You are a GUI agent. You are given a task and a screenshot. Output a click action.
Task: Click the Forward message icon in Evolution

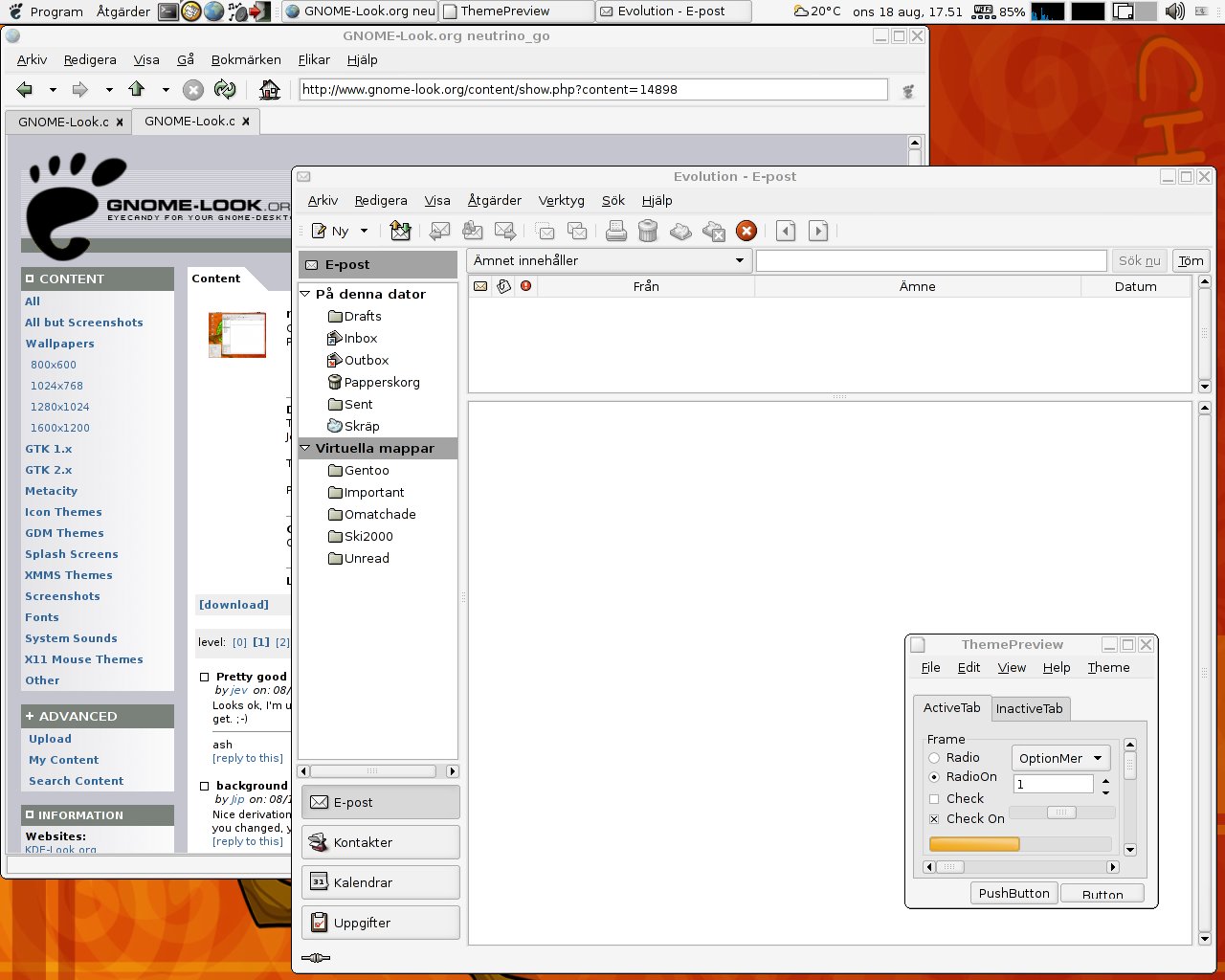point(505,231)
